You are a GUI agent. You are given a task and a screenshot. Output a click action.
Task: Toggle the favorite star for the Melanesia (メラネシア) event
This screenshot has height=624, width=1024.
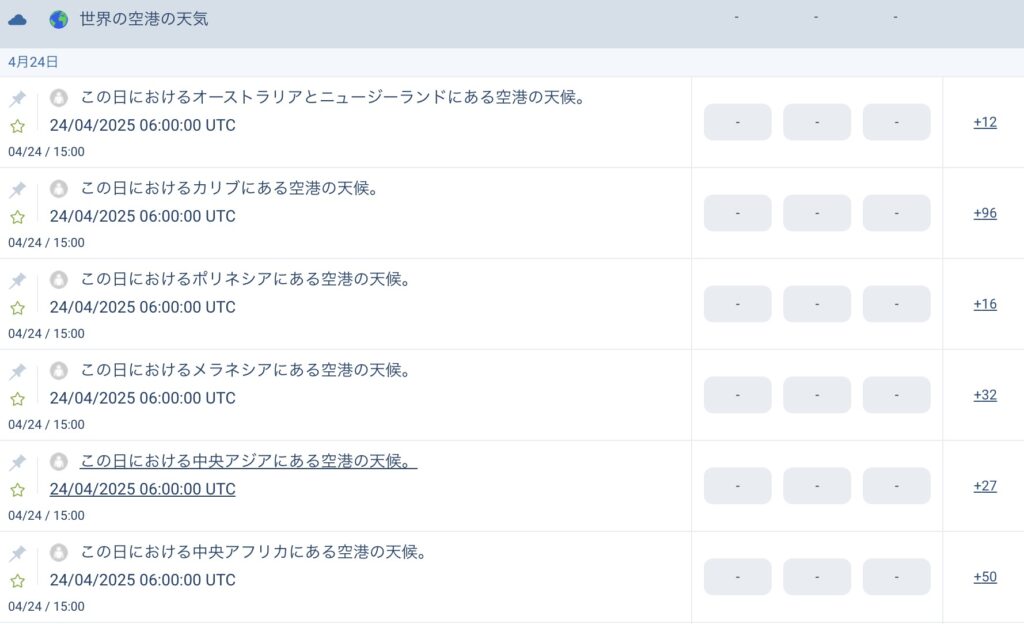pos(18,399)
